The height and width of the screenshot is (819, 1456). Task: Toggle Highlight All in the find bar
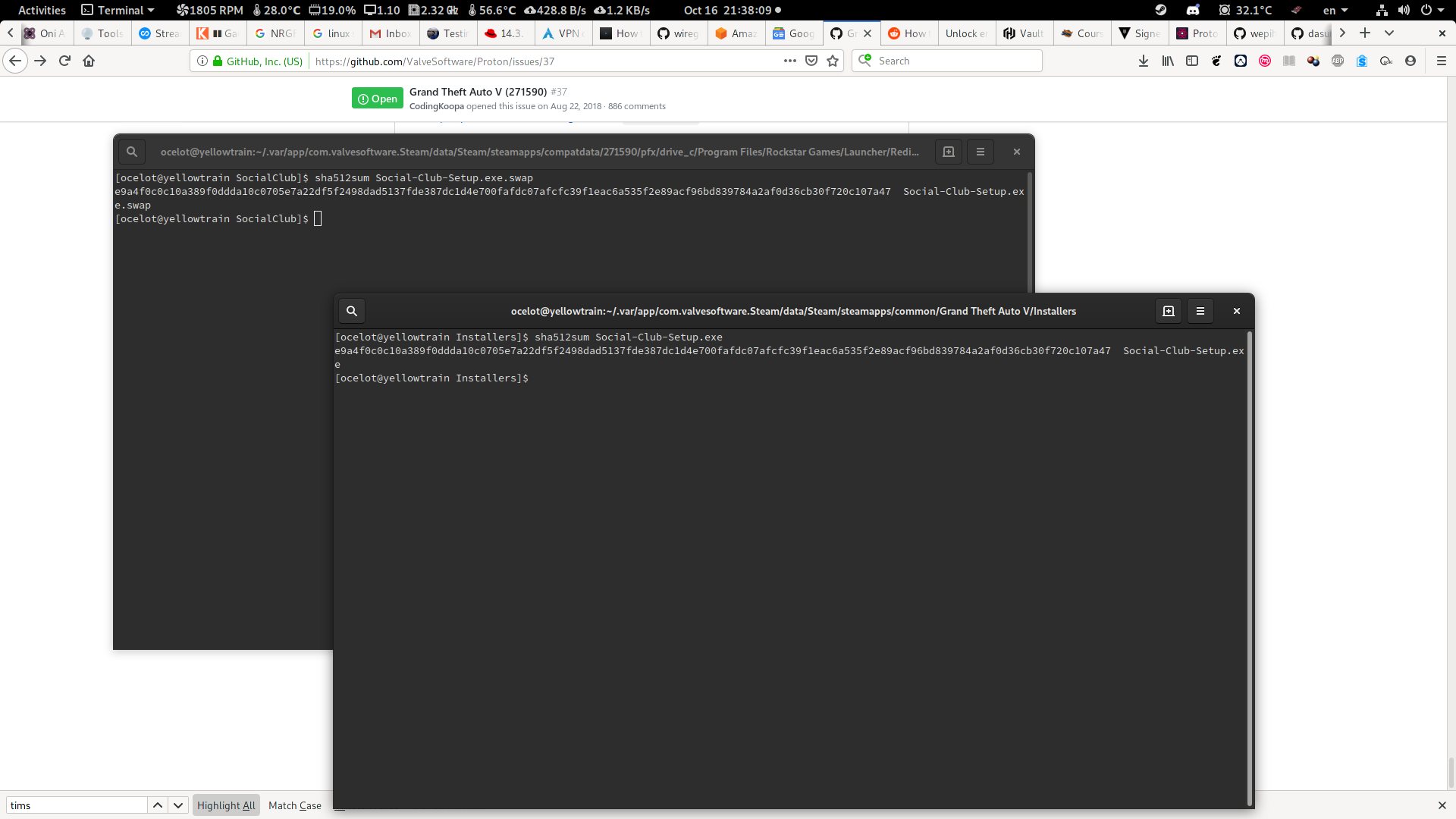coord(226,805)
